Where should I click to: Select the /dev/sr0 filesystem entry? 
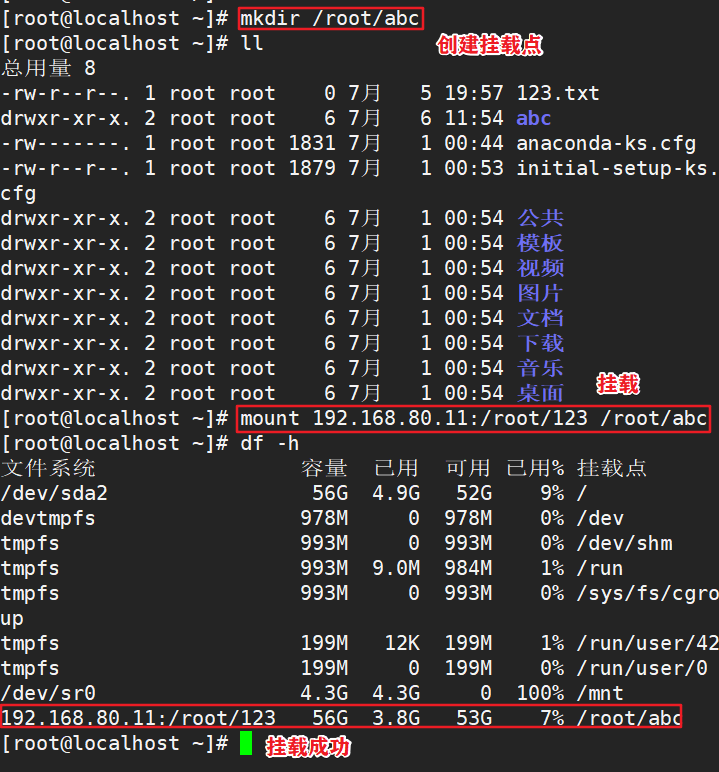point(48,694)
